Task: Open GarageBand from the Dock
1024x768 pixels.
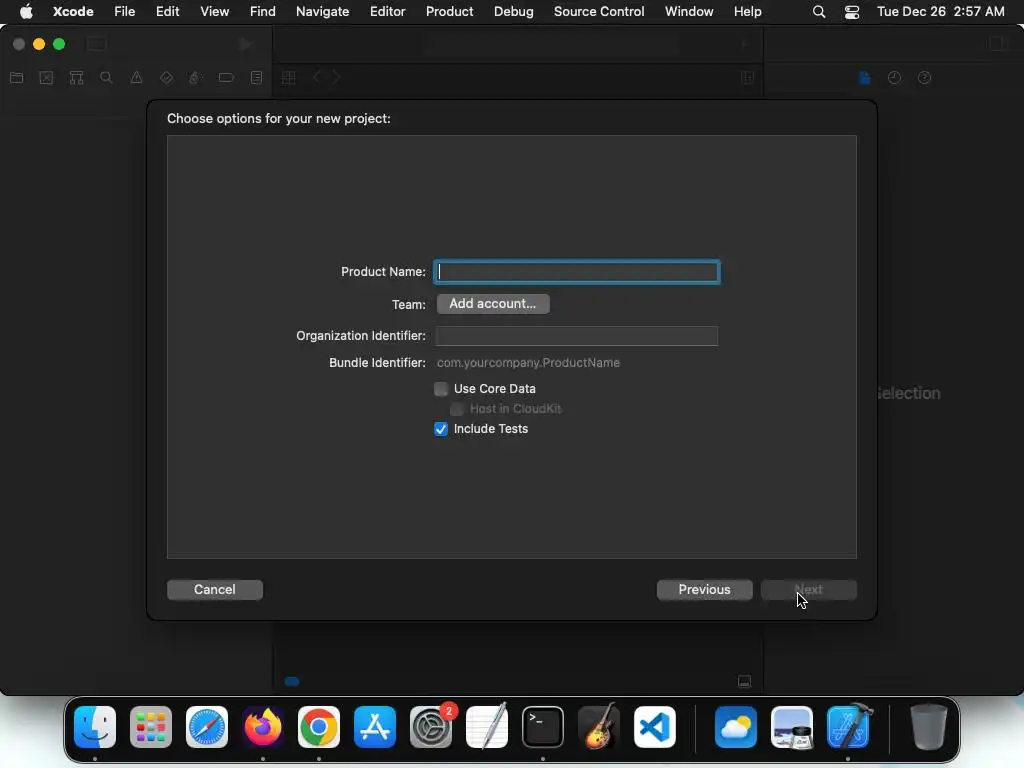Action: pos(599,727)
